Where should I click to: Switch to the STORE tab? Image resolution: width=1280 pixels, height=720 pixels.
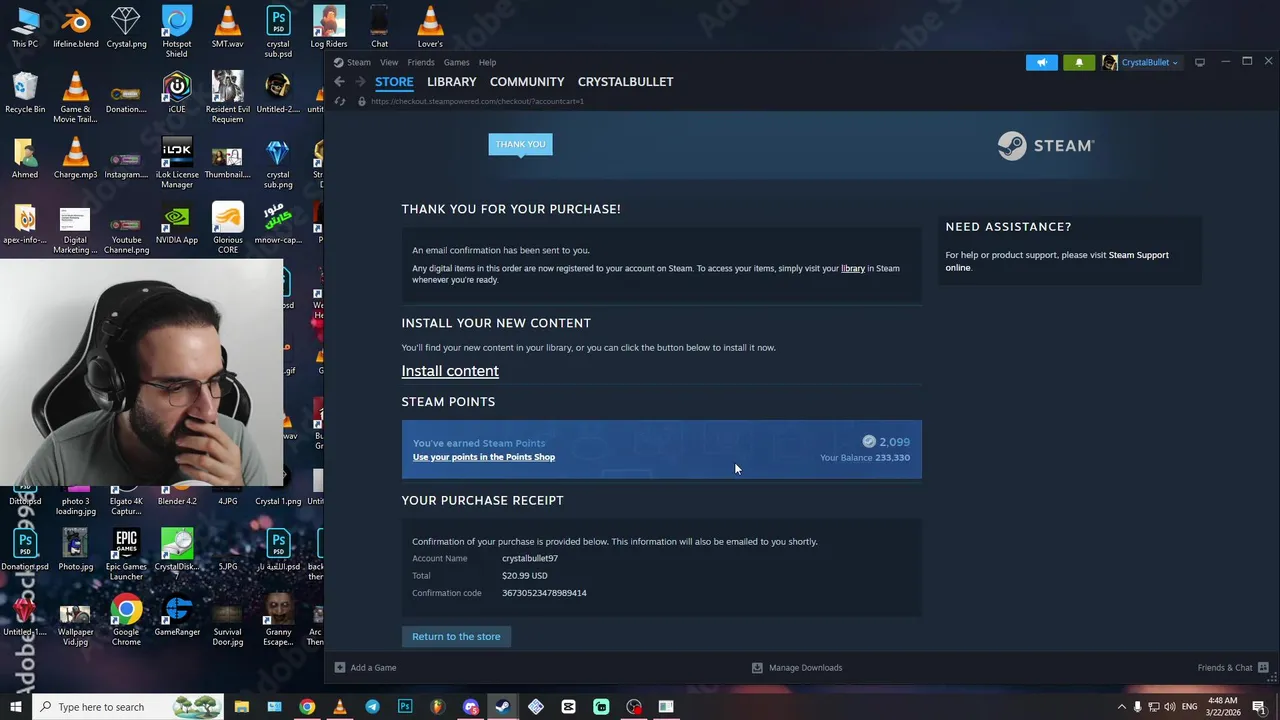pos(394,82)
